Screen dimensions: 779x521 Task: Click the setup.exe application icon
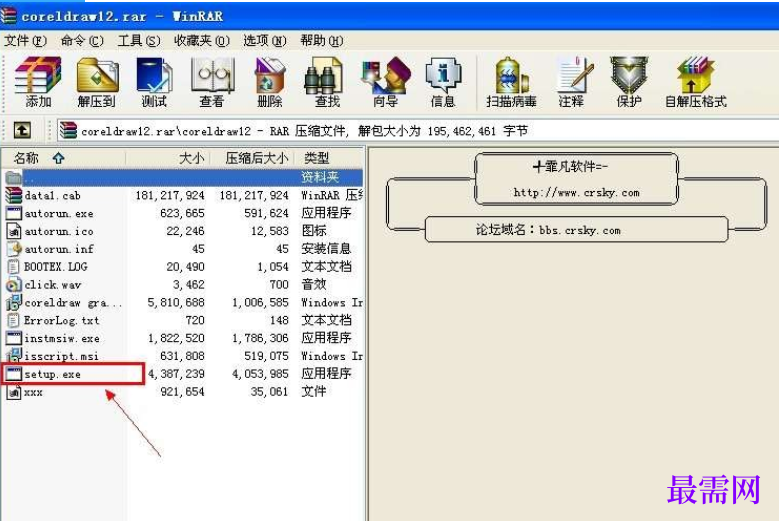point(13,374)
